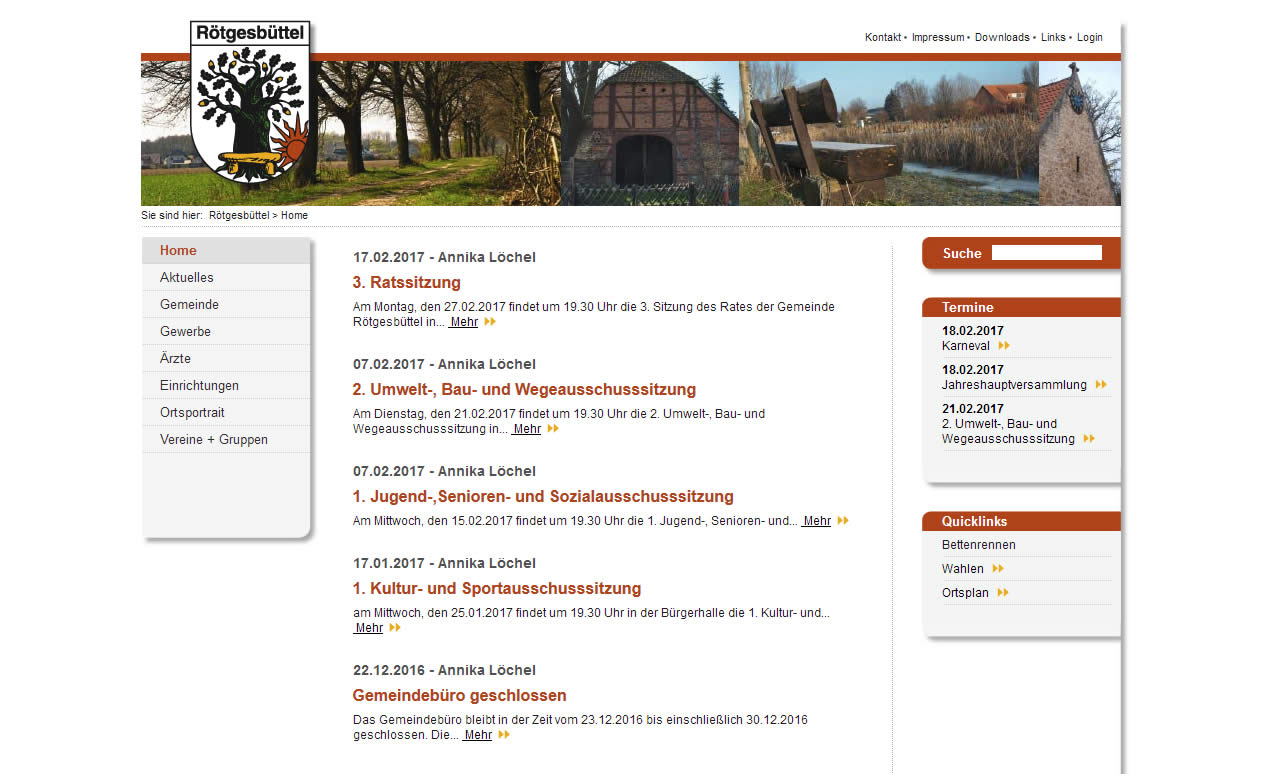Open the Links page from the header
The image size is (1262, 774).
(1053, 38)
